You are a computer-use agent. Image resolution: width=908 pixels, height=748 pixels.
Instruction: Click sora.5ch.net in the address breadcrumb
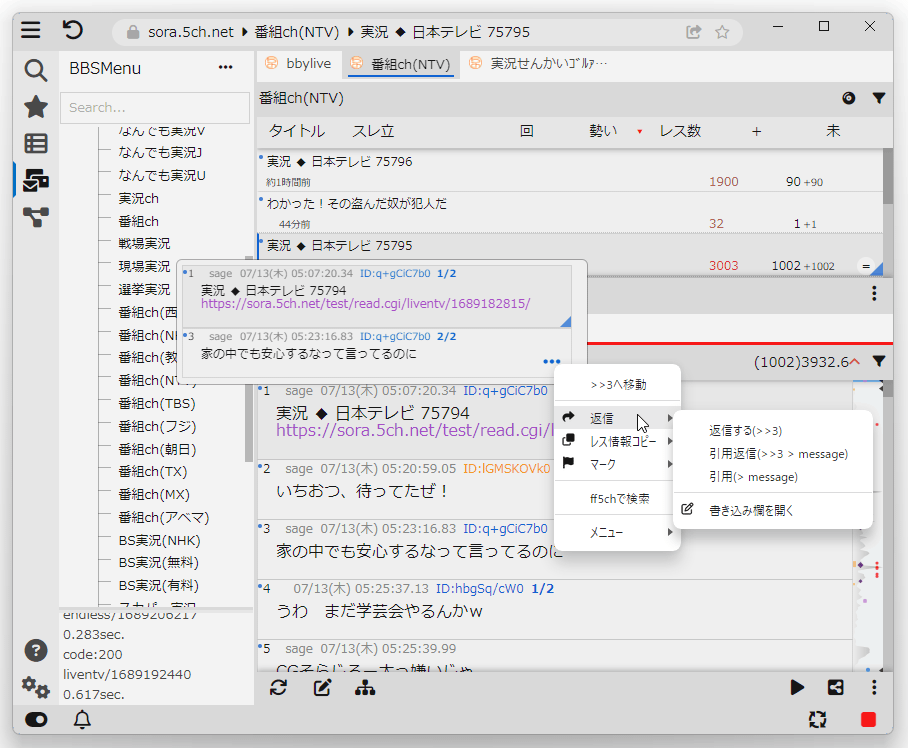coord(191,32)
